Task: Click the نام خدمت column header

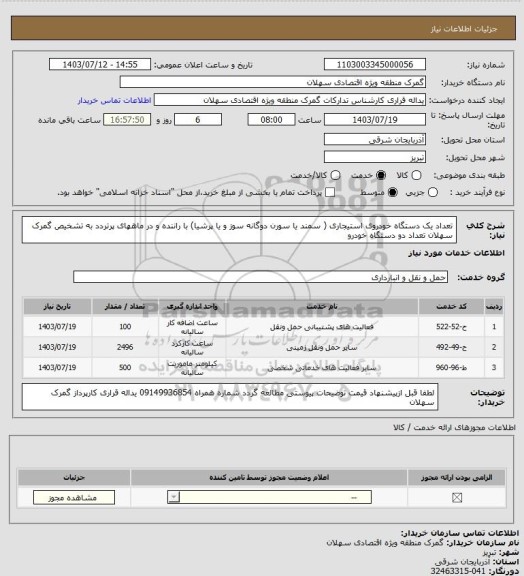Action: 322,306
